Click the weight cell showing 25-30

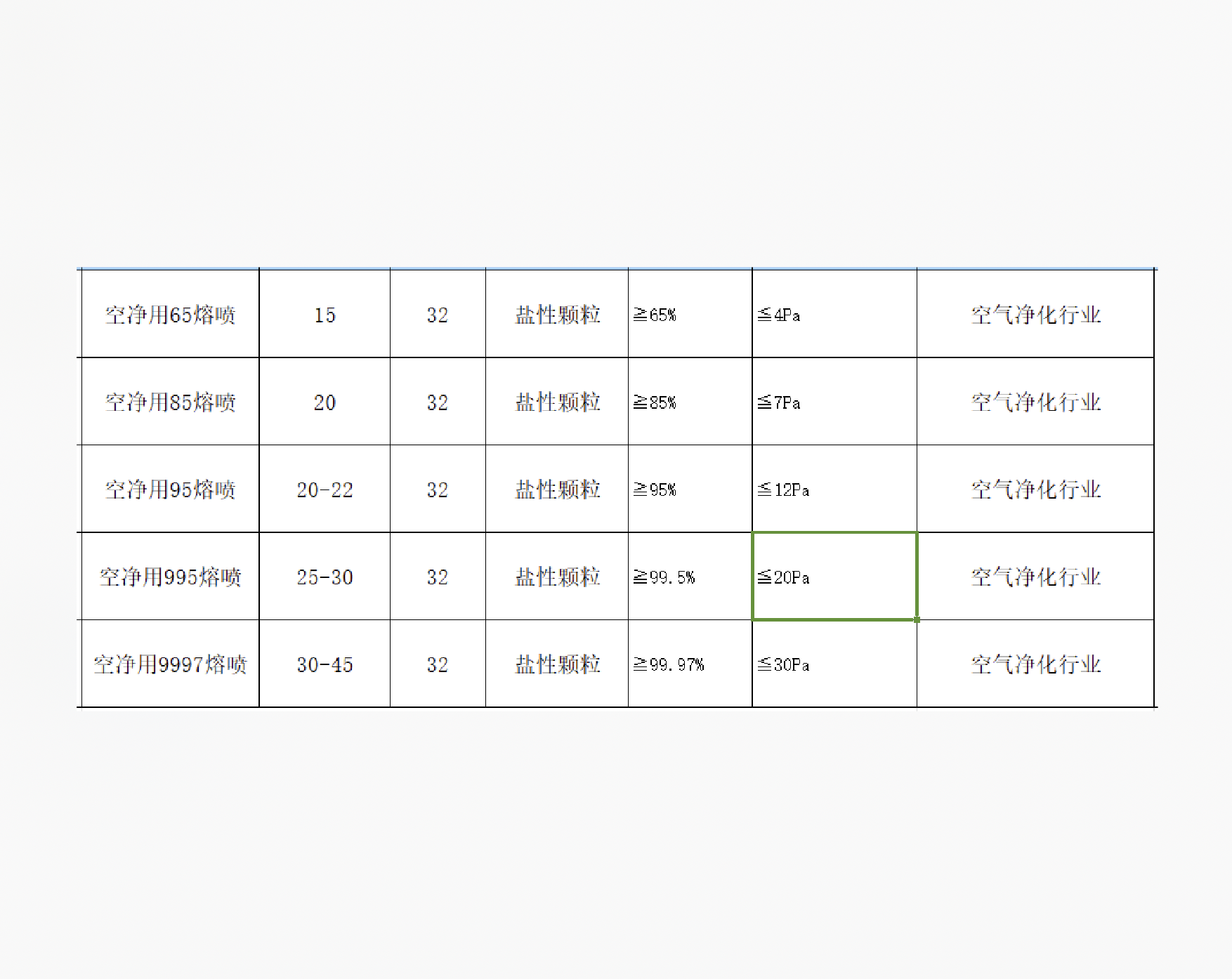[325, 577]
